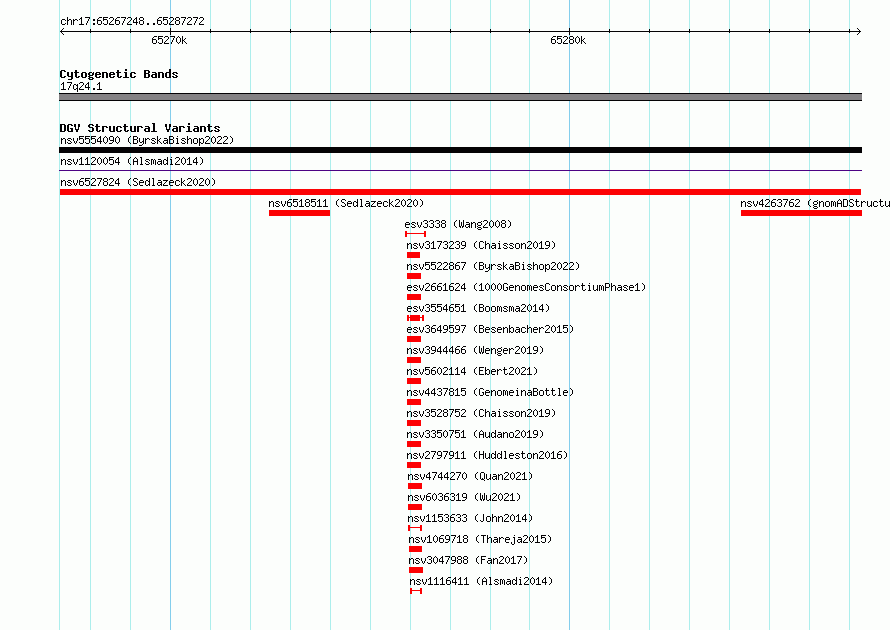The image size is (890, 630).
Task: Click the nsv5554090 (ByrskaBishop2022) variant label
Action: (x=147, y=140)
